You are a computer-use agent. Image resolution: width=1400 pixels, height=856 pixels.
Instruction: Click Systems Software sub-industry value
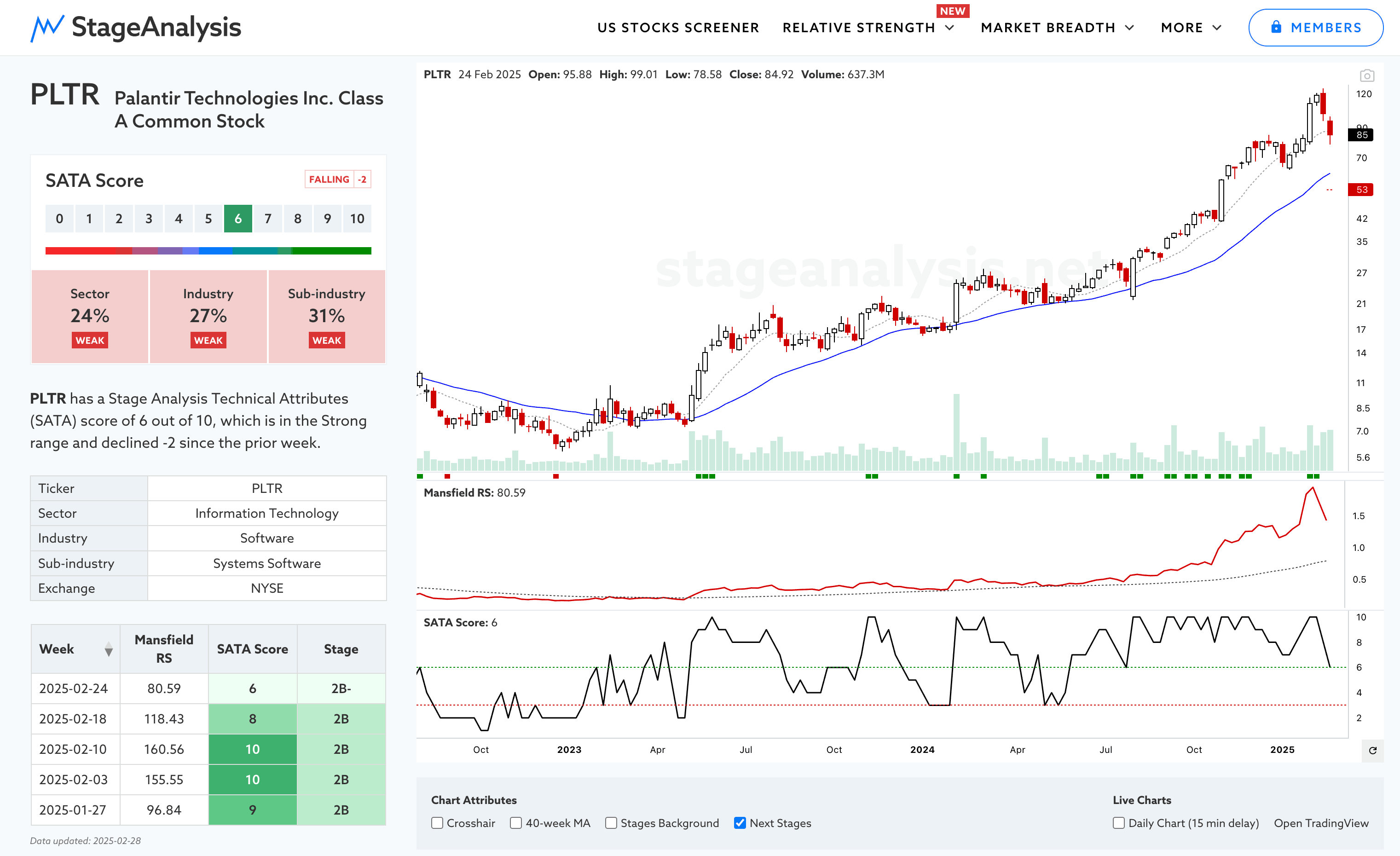point(267,563)
